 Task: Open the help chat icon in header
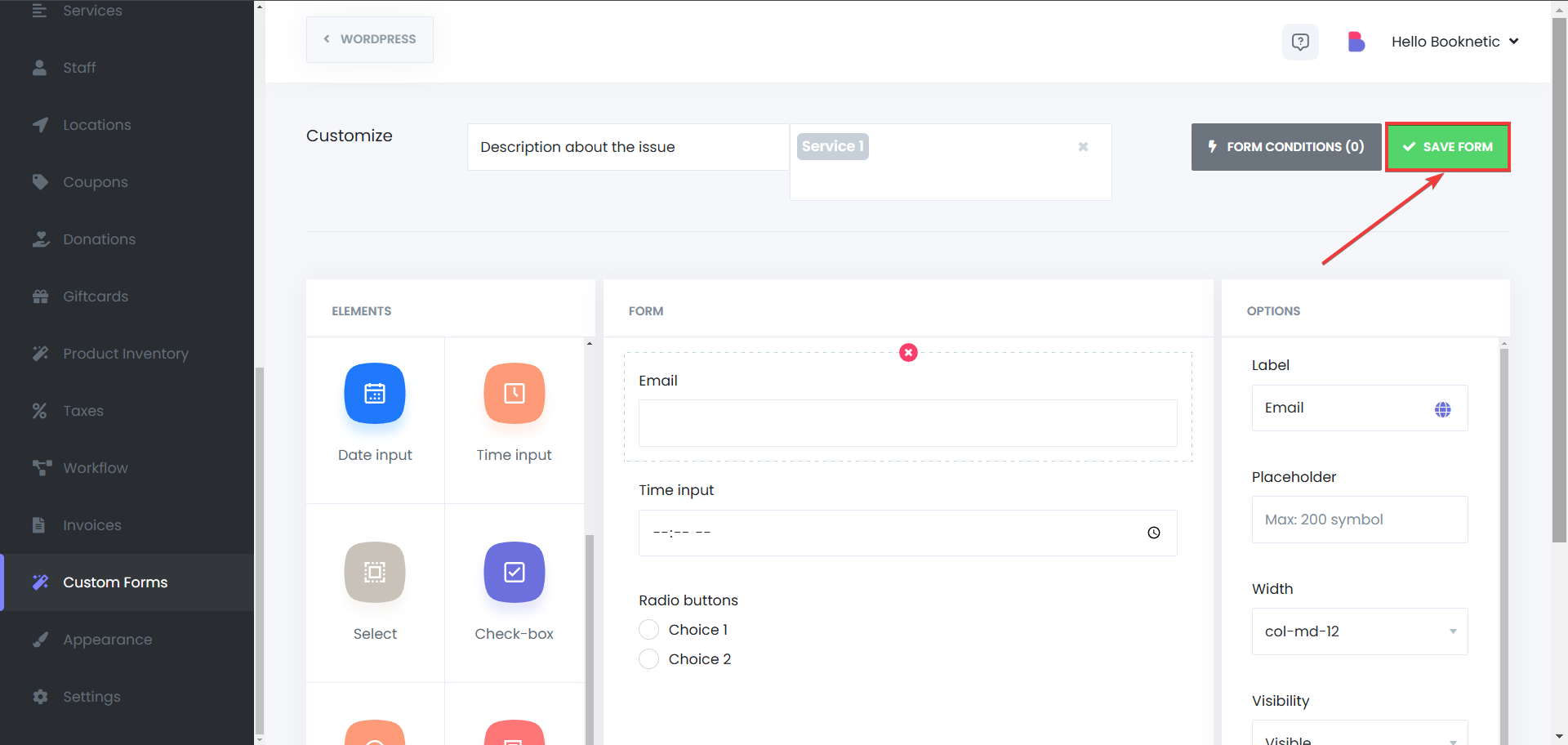(x=1300, y=42)
